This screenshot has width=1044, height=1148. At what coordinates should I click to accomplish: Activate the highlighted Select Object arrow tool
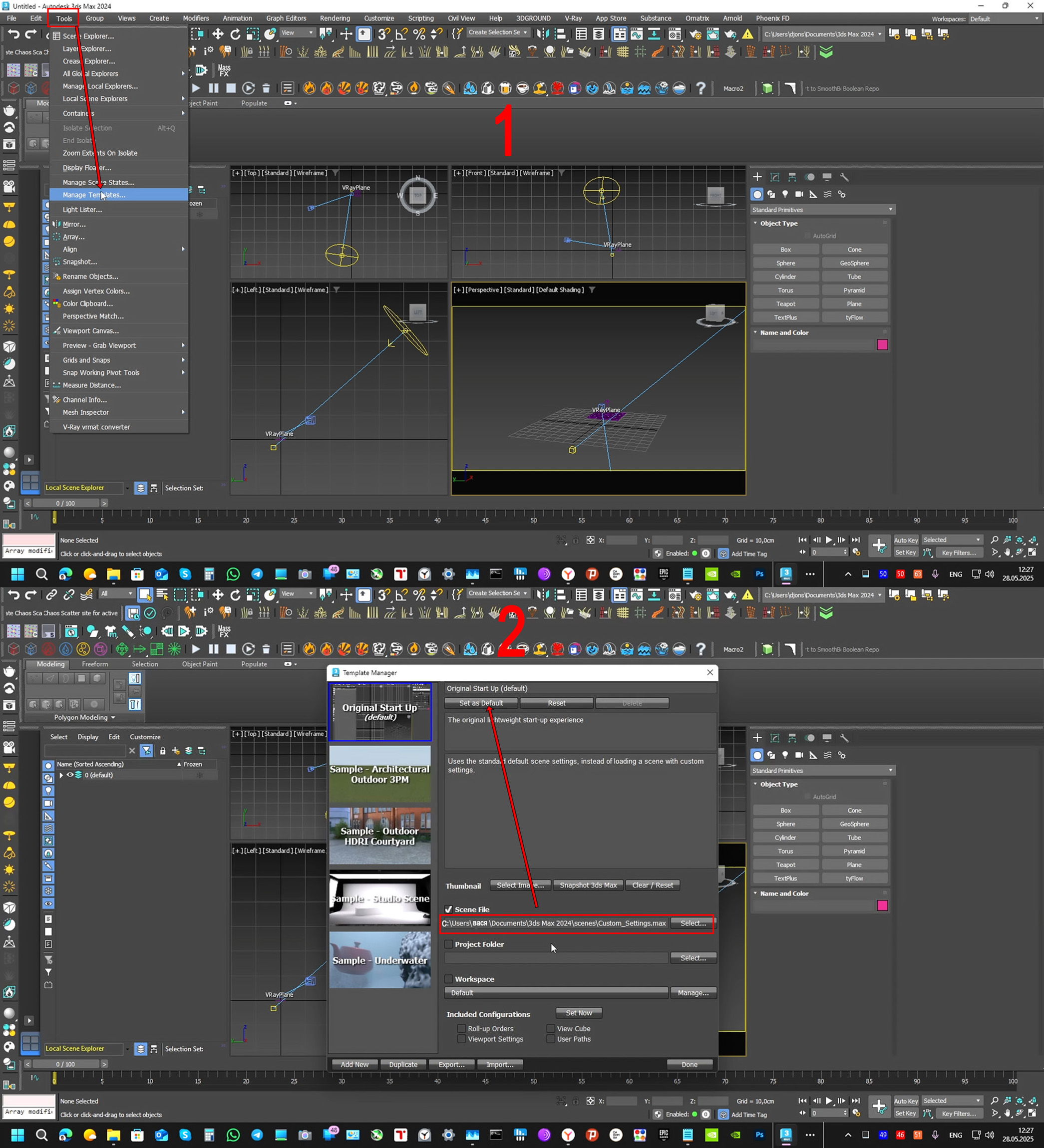[x=145, y=594]
